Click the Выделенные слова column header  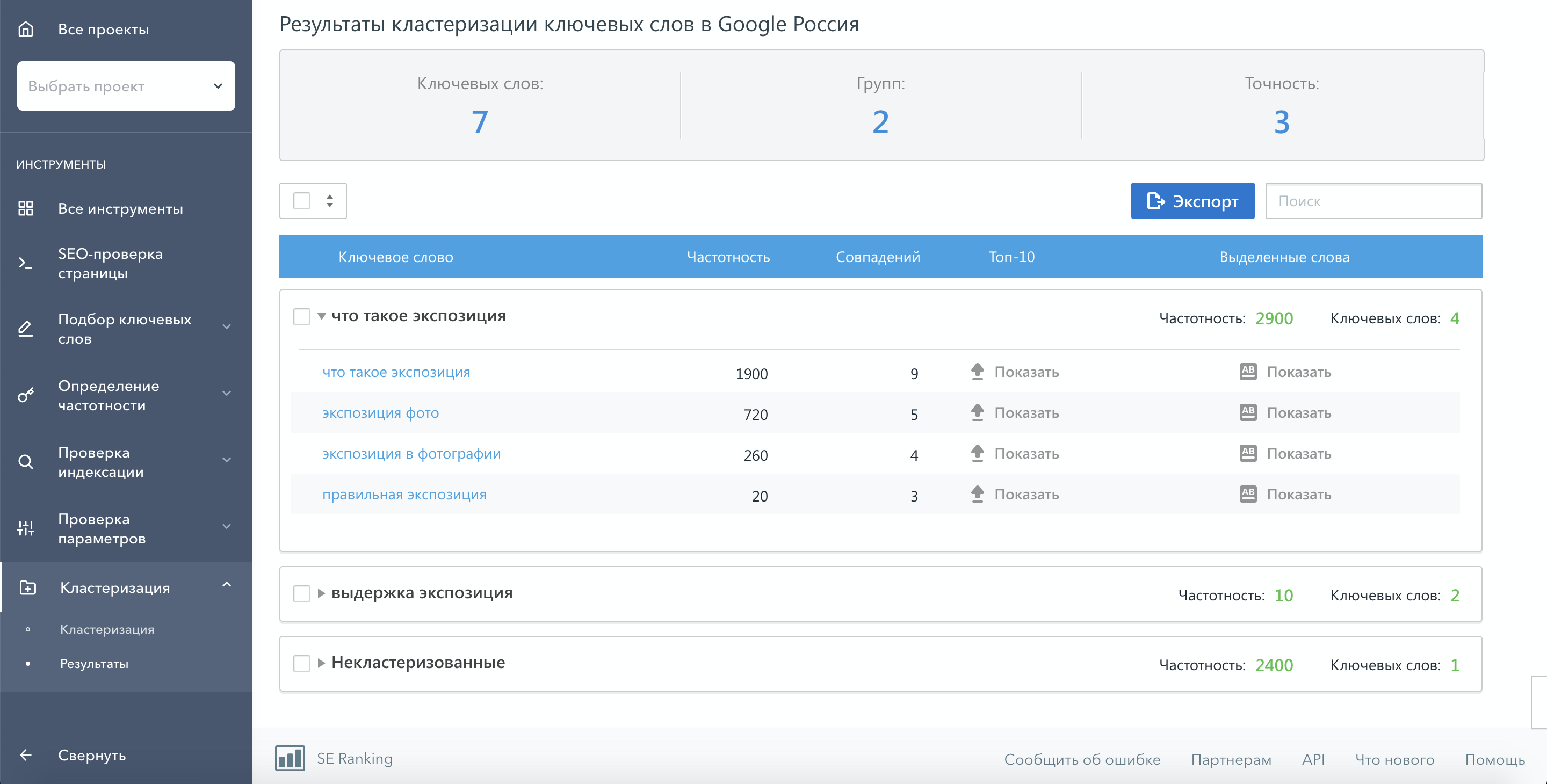pos(1284,256)
